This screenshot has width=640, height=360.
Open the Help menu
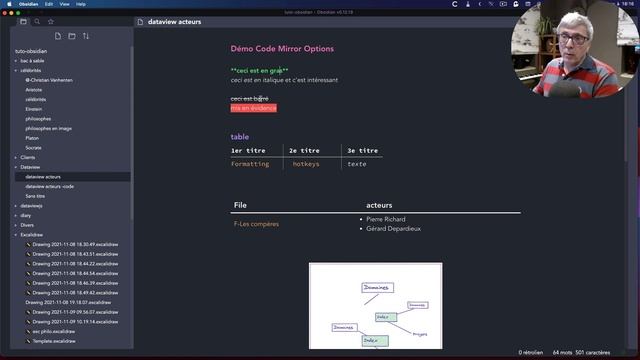click(81, 4)
